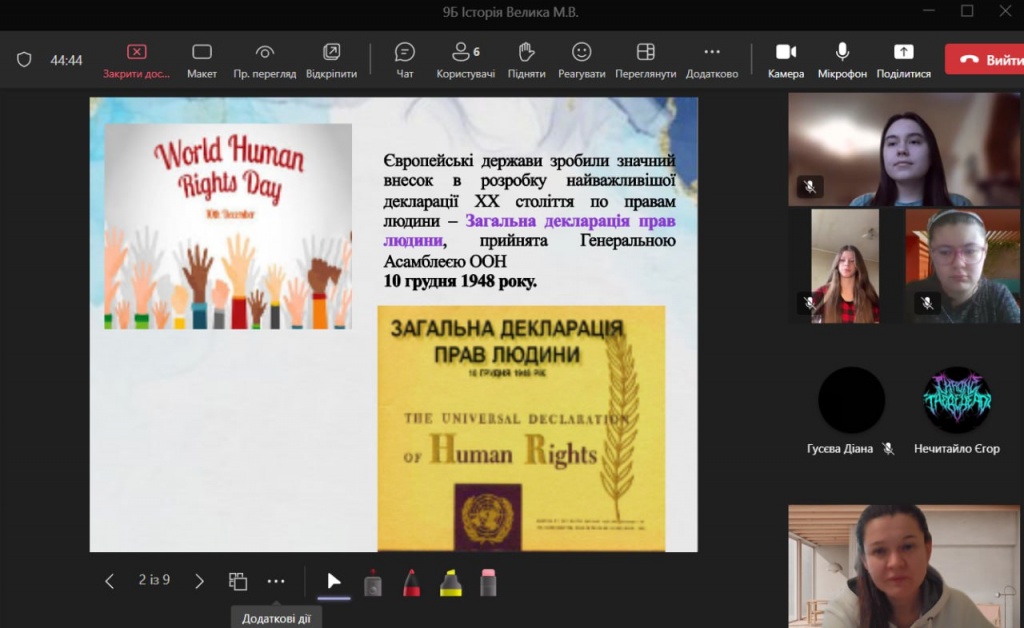Toggle Пр. перегляд private view
The height and width of the screenshot is (628, 1024).
[264, 59]
